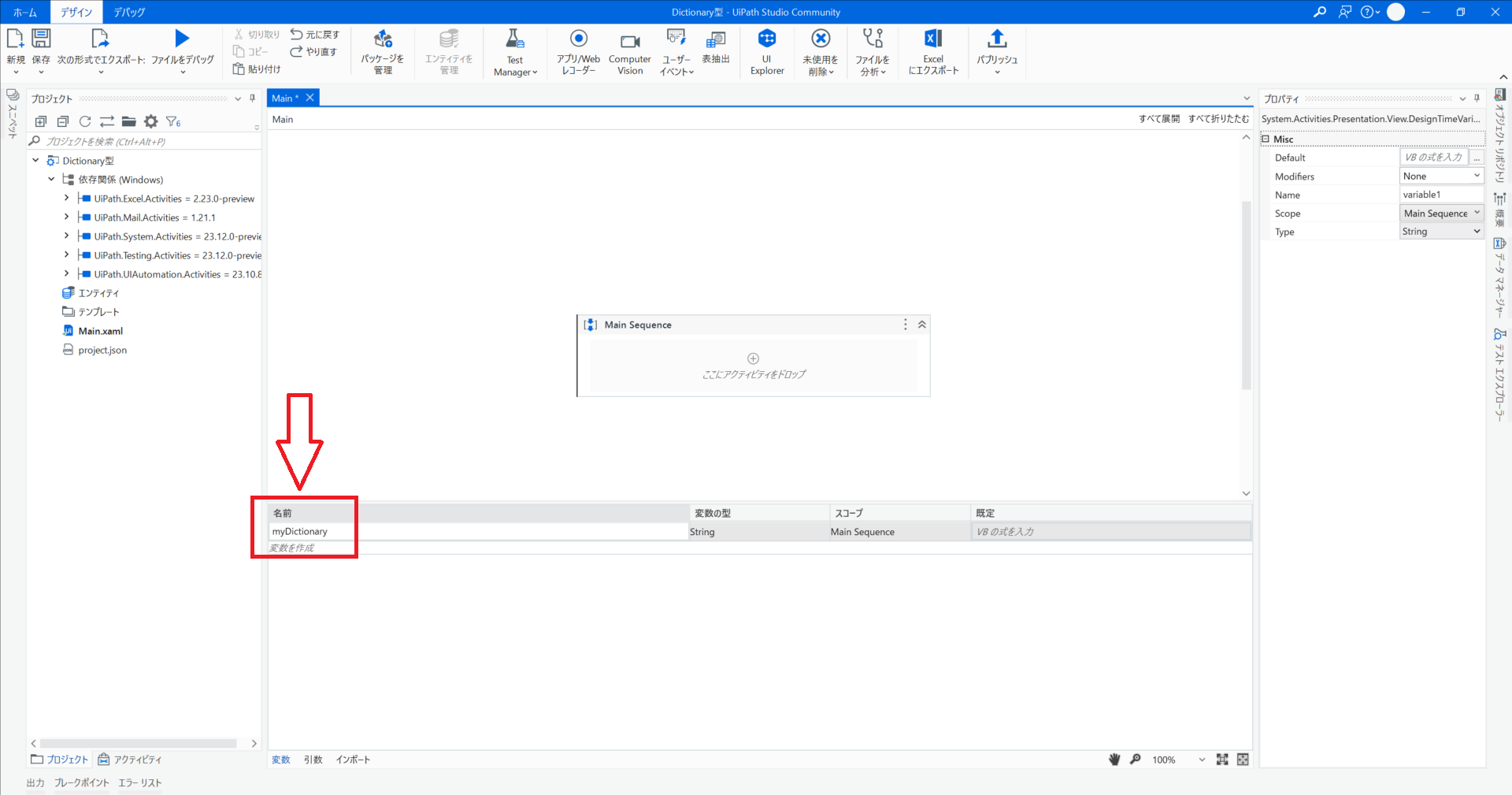Open 引数 (Arguments) tab

point(313,760)
